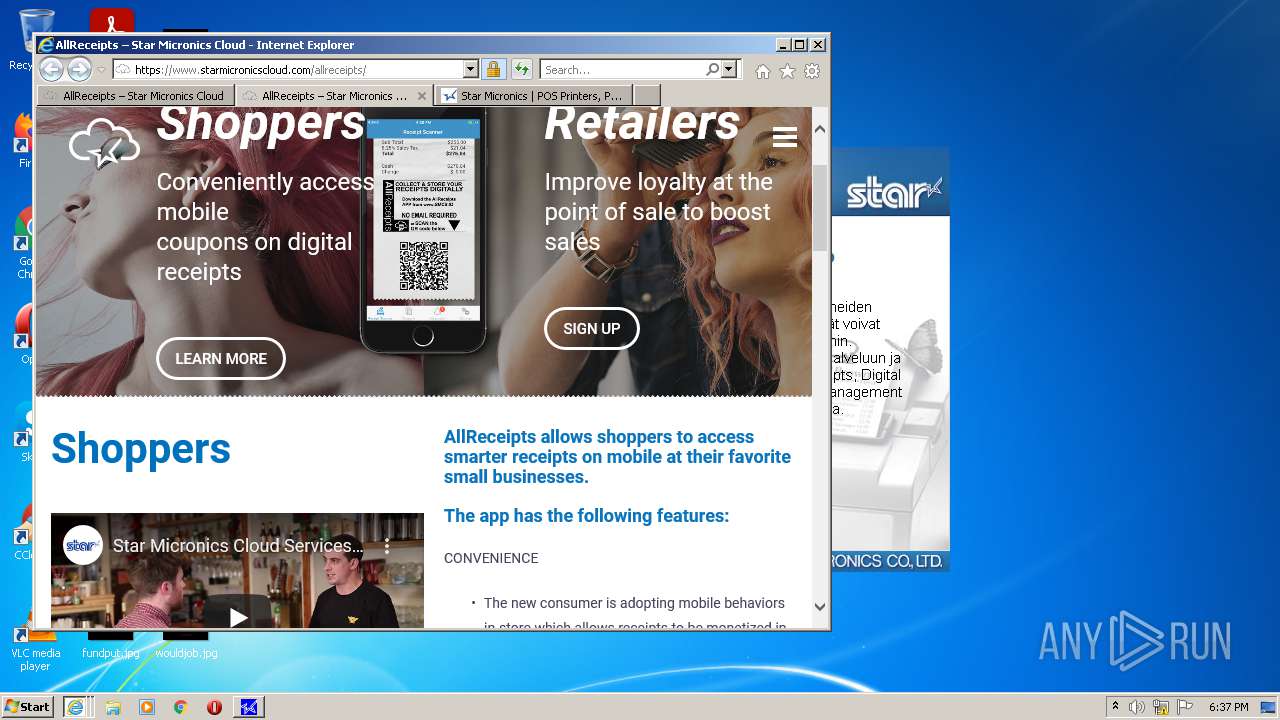Open the Opera taskbar icon
The width and height of the screenshot is (1280, 720).
click(214, 707)
